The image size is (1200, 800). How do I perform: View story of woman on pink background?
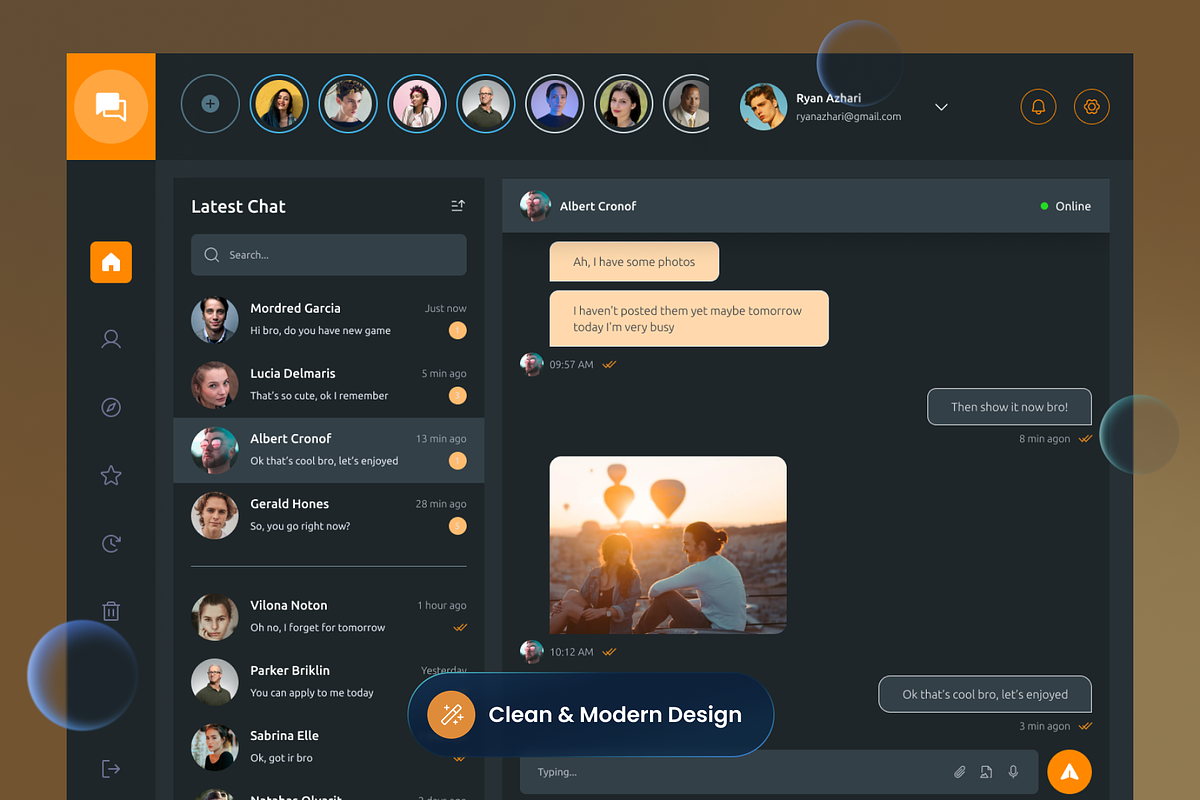click(x=417, y=104)
